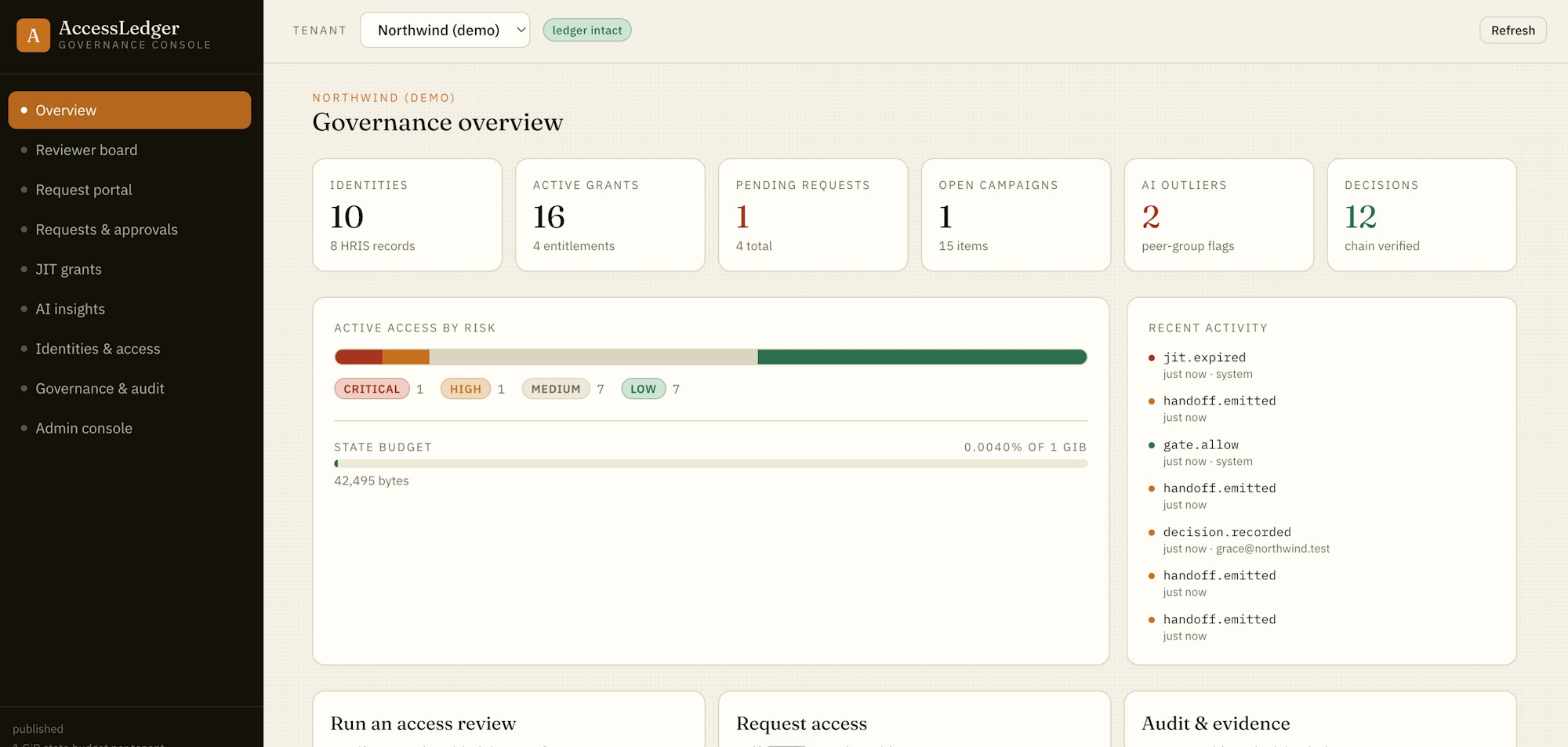
Task: Go to Reviewer board
Action: point(129,150)
